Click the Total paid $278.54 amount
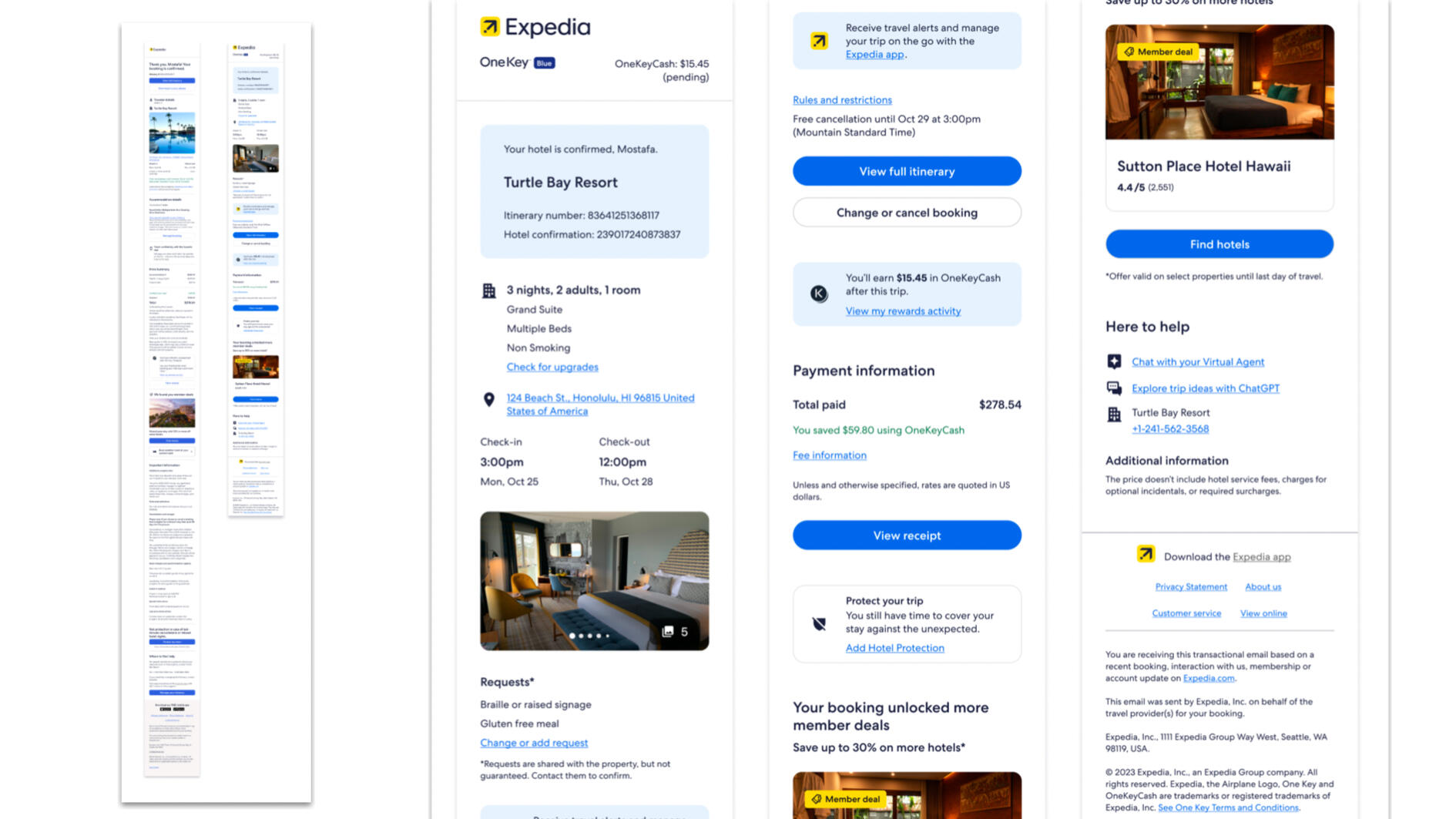This screenshot has height=819, width=1456. (999, 404)
